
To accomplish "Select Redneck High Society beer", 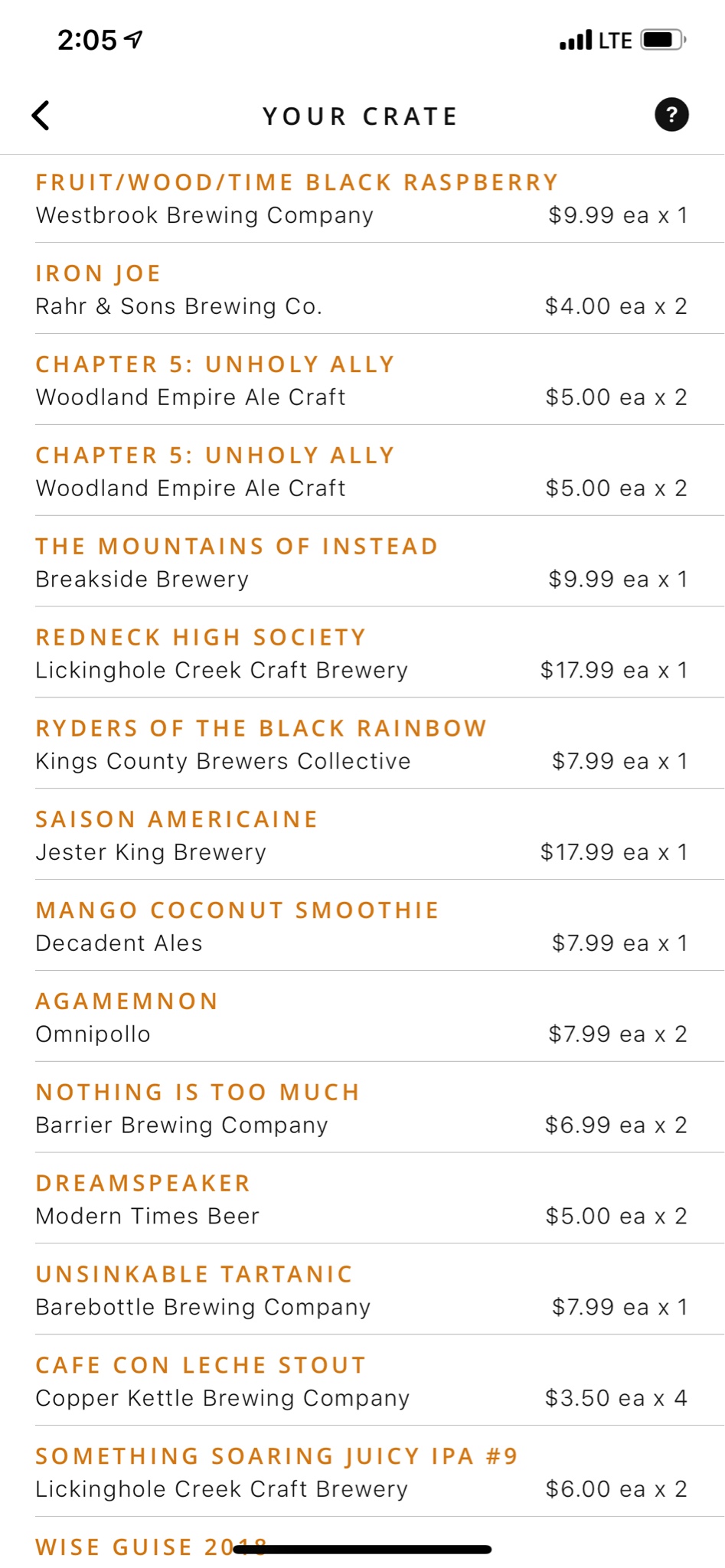I will point(201,638).
